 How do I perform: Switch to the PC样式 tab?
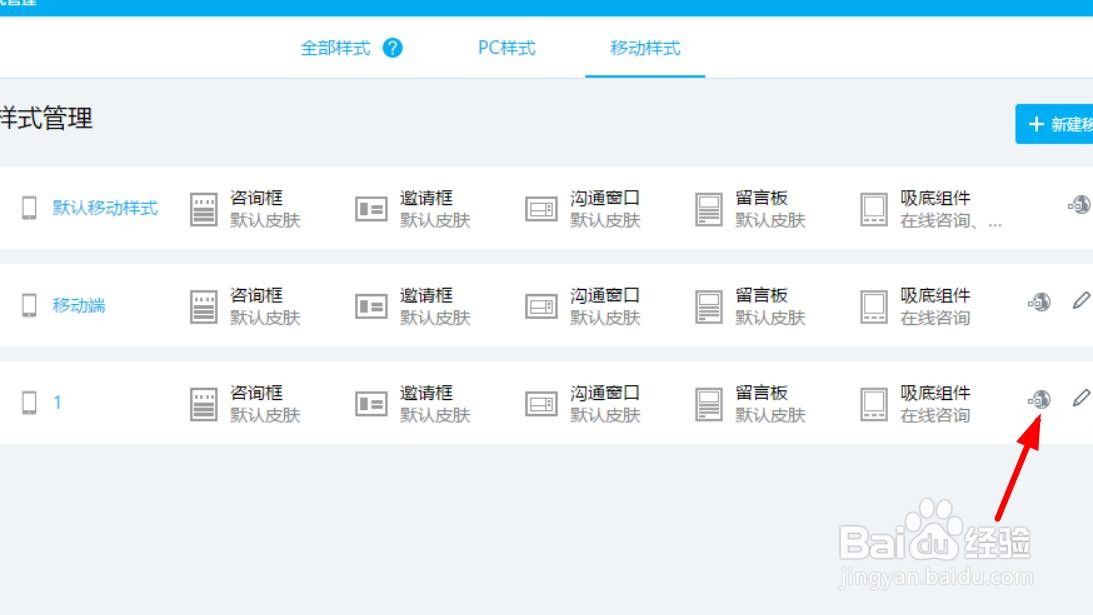pos(504,47)
